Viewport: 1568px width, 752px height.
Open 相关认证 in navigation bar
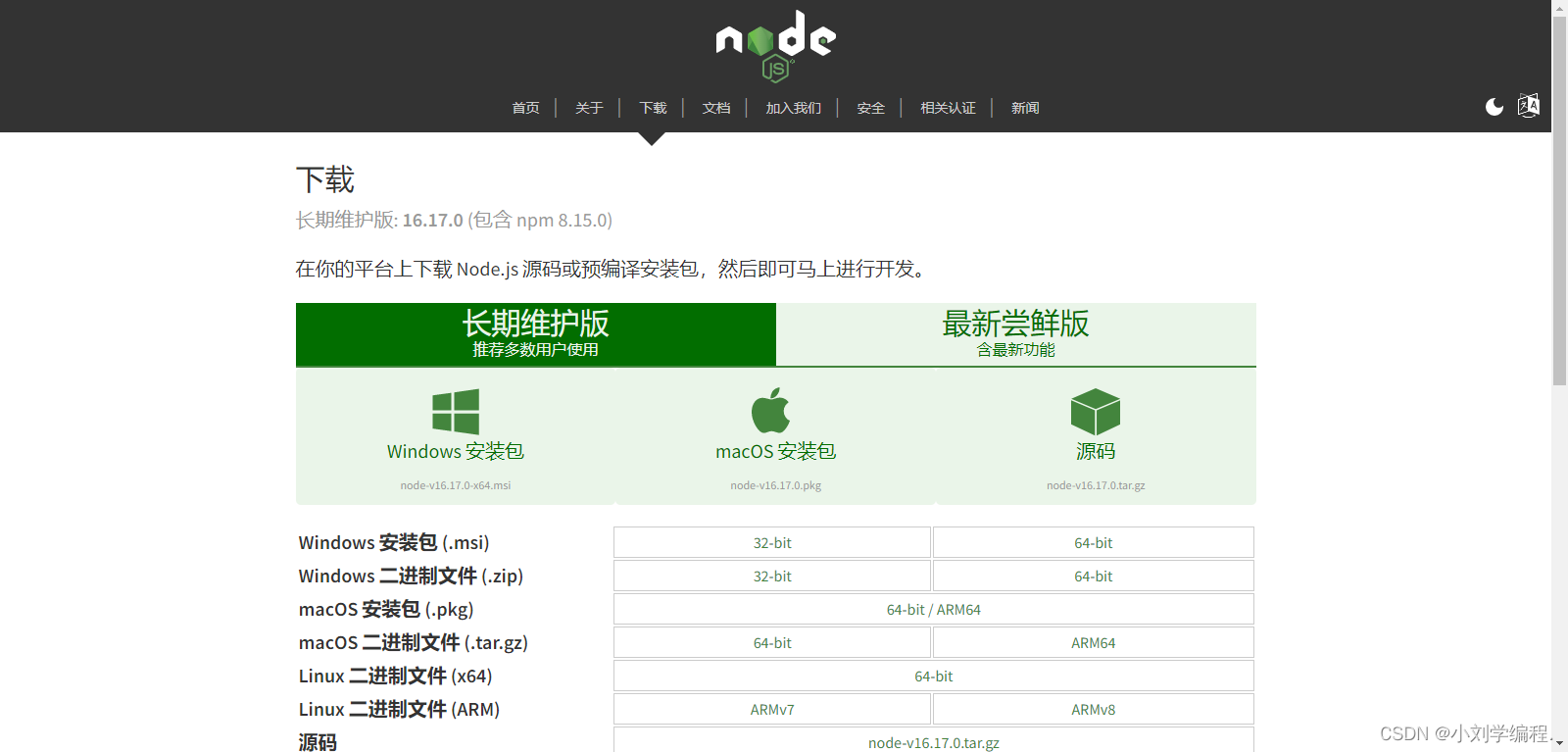coord(948,108)
